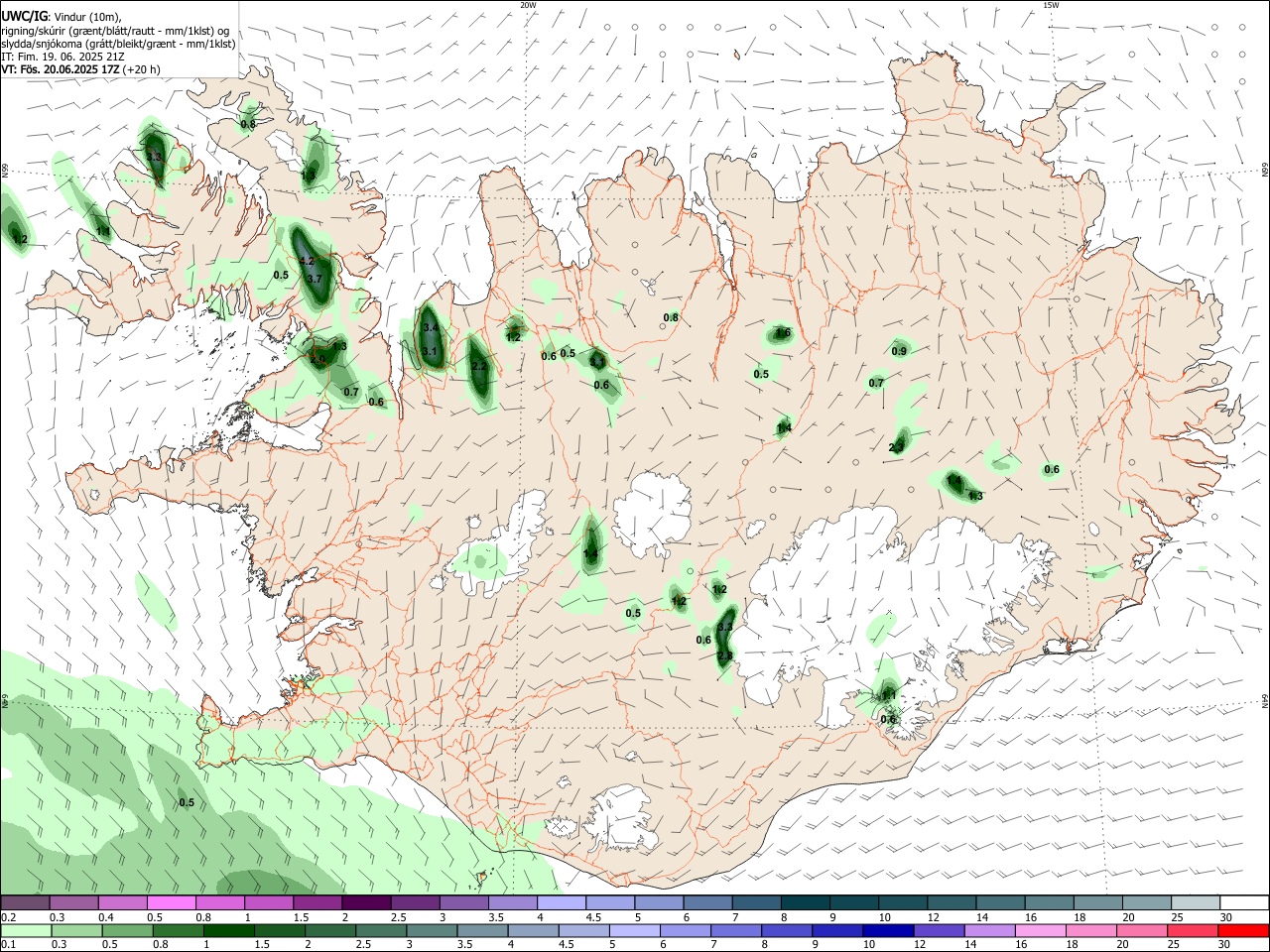Click the 'UWC/IG' title text
The width and height of the screenshot is (1270, 952).
pos(23,17)
